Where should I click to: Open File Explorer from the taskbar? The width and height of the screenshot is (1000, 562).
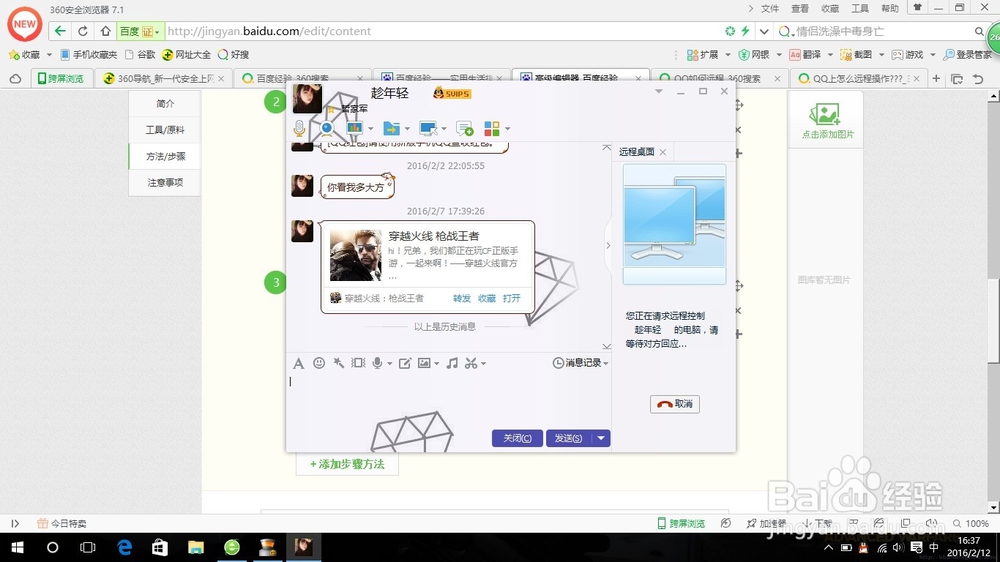196,547
